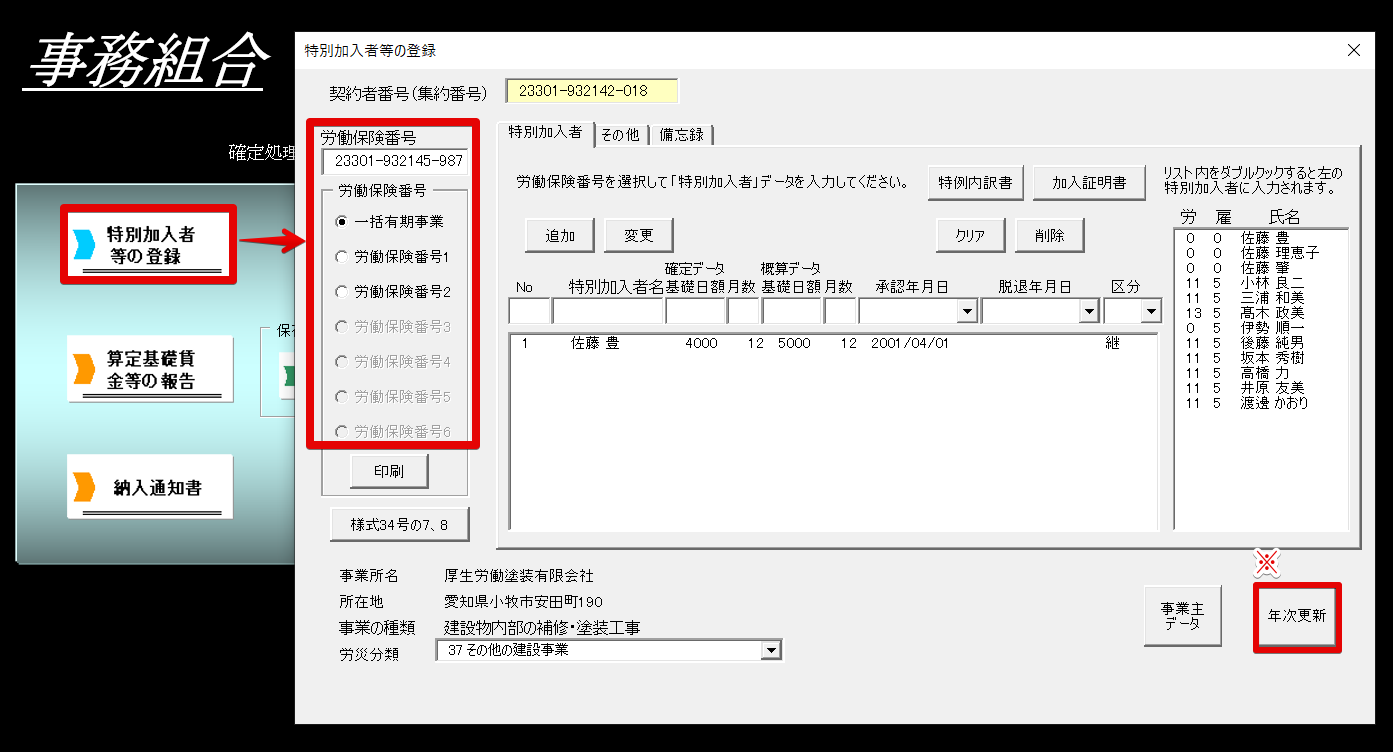Select 高橋 力 in name list
Screen dimensions: 1393x752
point(1260,373)
